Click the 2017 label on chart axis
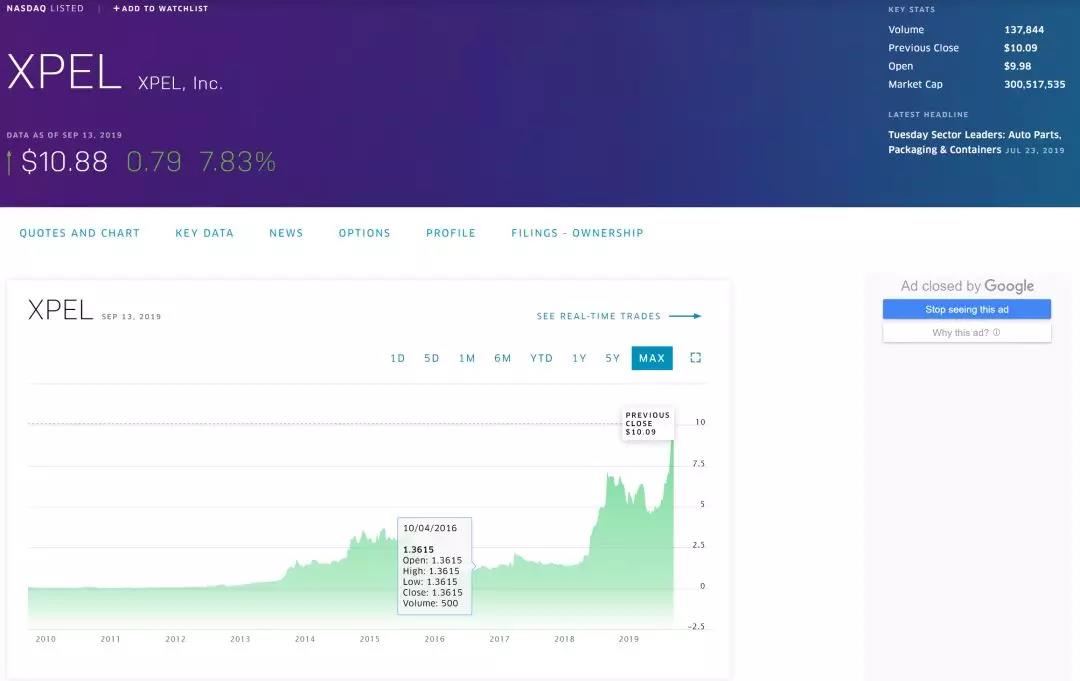 499,639
